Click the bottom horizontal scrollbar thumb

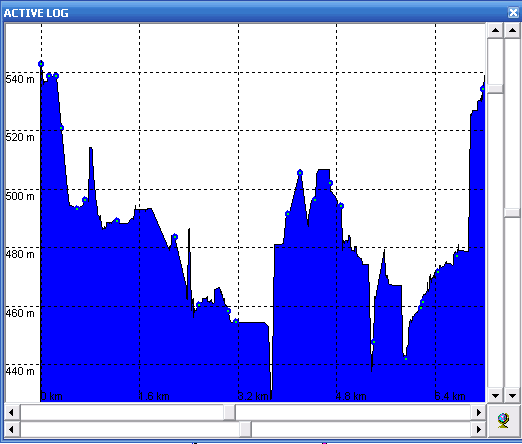pos(245,429)
